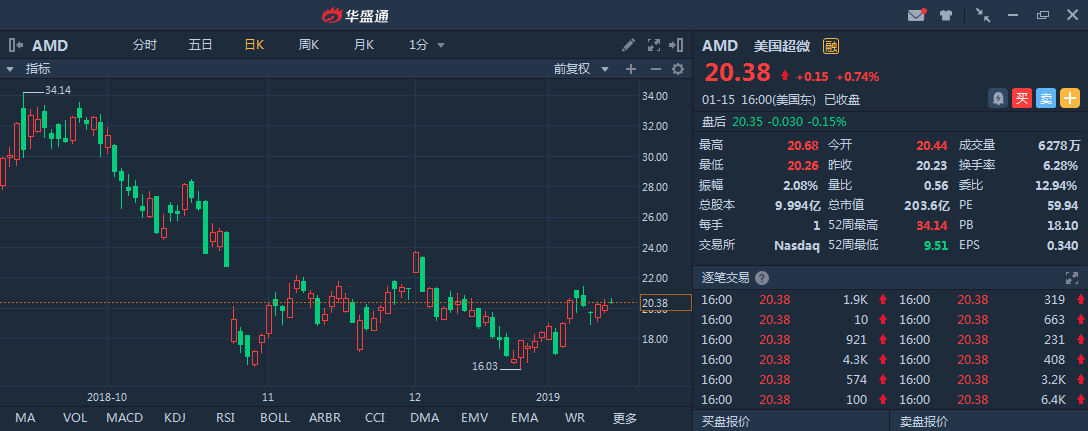1088x431 pixels.
Task: Collapse the right quote panel
Action: click(x=677, y=45)
